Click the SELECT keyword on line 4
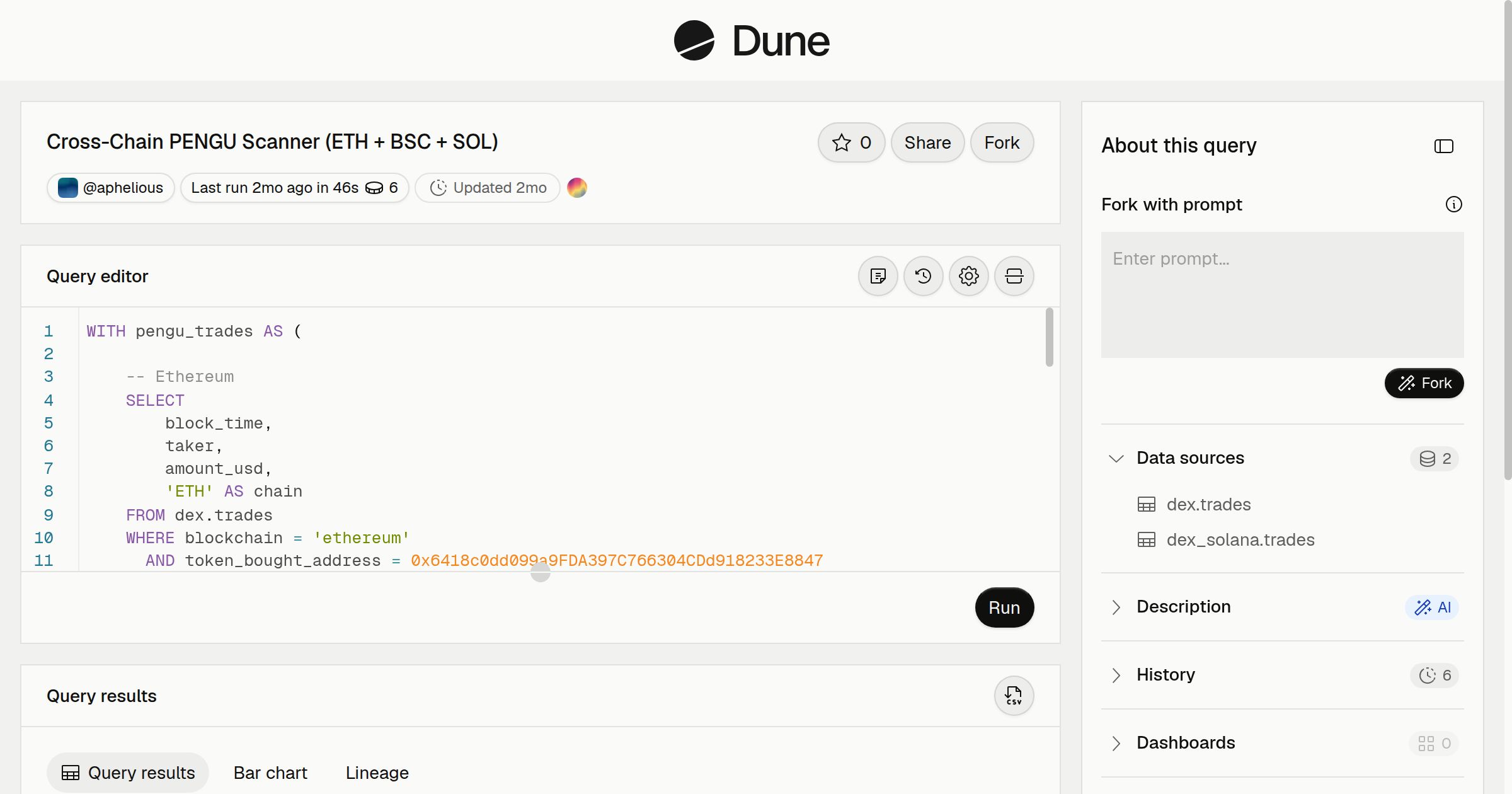The height and width of the screenshot is (794, 1512). 155,400
